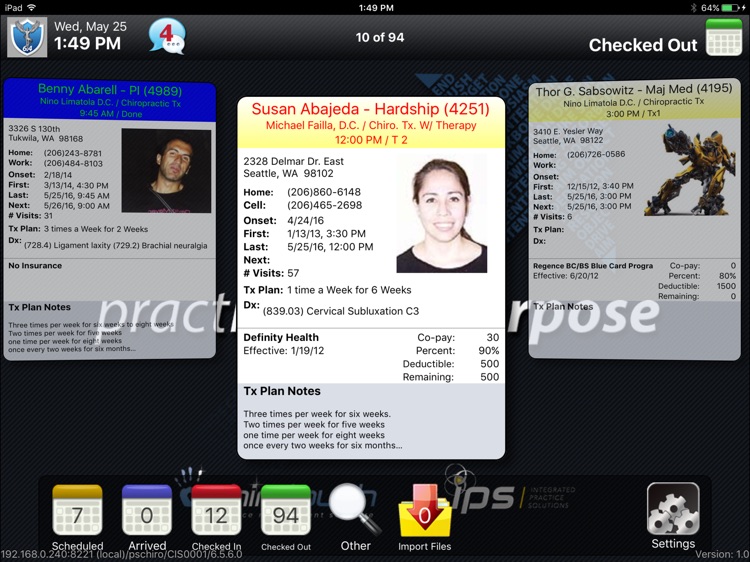Tap Thor's address 3410 E. Yesler Way
The image size is (750, 562).
pos(568,131)
